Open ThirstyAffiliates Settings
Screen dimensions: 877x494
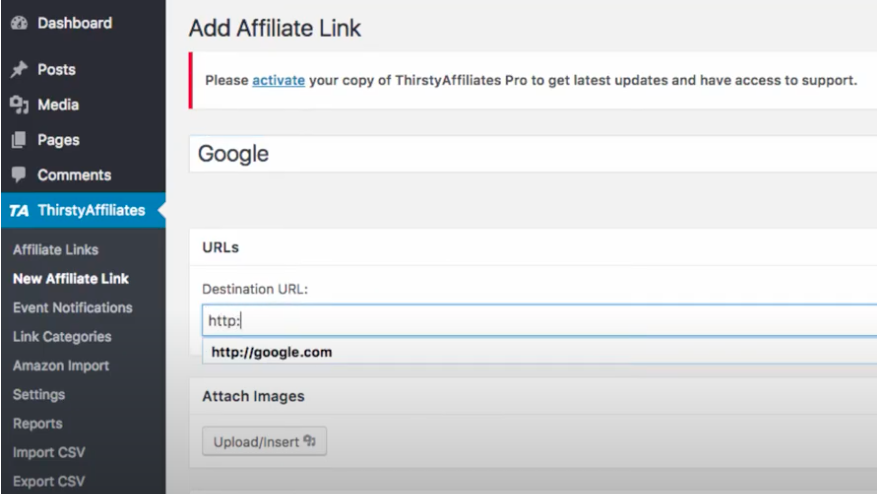click(x=39, y=395)
